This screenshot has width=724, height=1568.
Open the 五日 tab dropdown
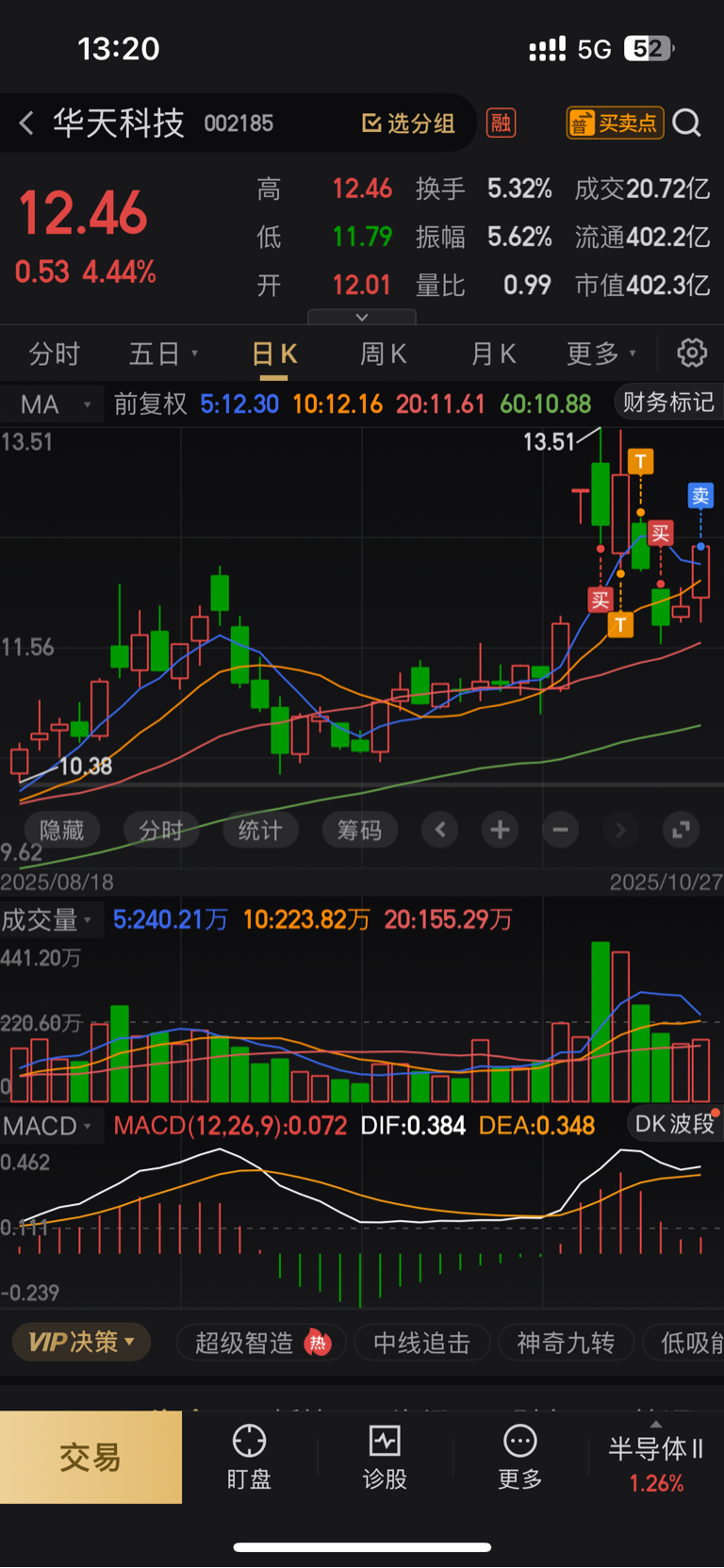pyautogui.click(x=163, y=355)
